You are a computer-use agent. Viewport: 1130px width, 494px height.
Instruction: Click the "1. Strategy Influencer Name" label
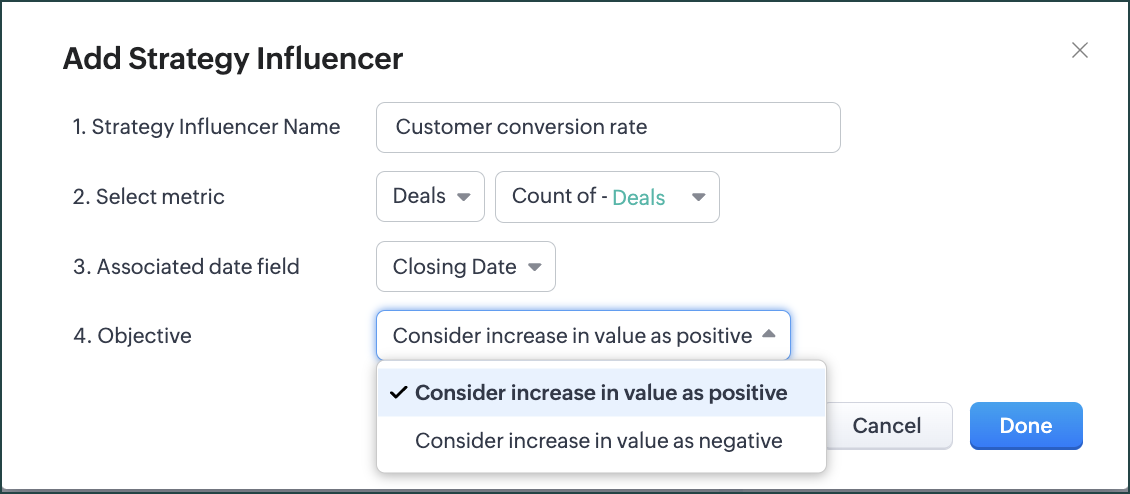pyautogui.click(x=206, y=127)
